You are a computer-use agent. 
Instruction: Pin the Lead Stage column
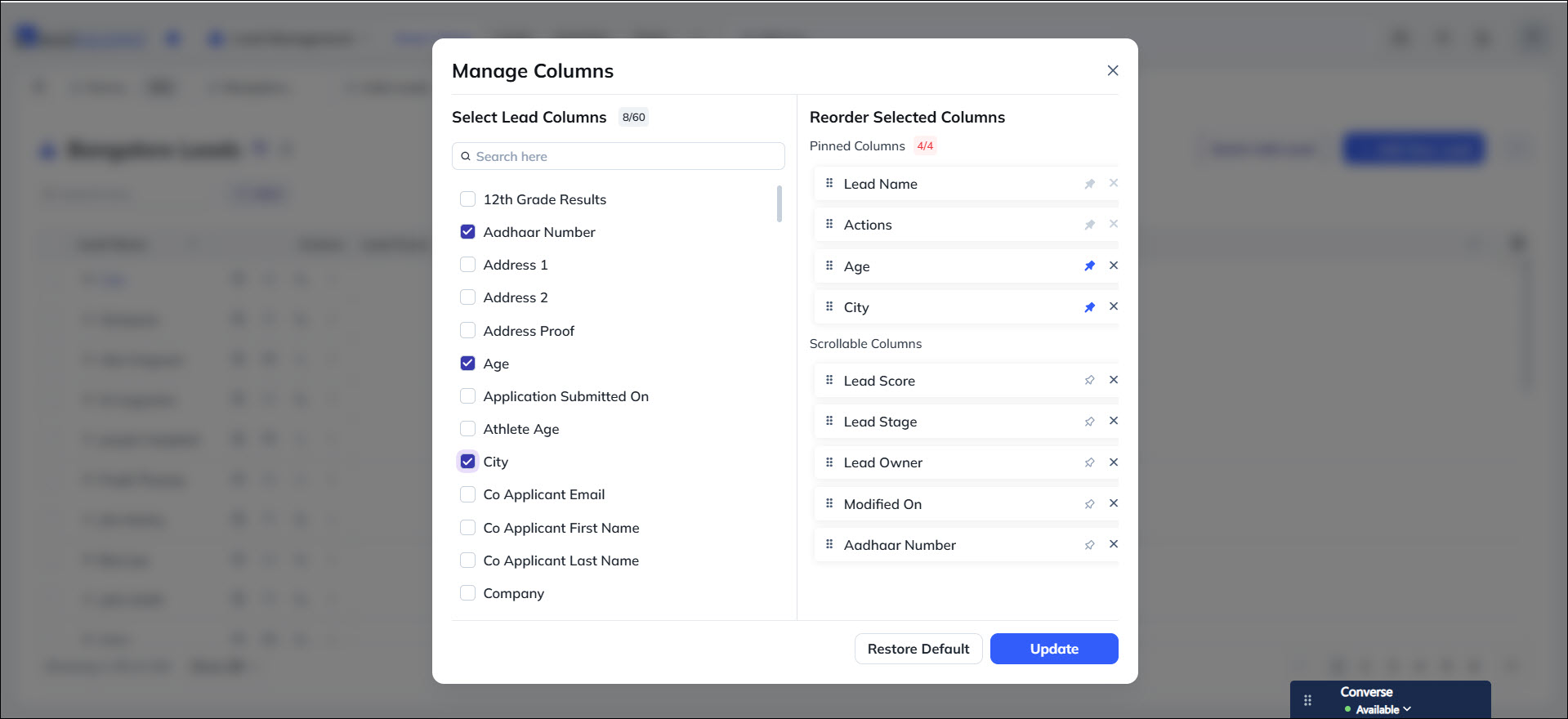pyautogui.click(x=1089, y=421)
